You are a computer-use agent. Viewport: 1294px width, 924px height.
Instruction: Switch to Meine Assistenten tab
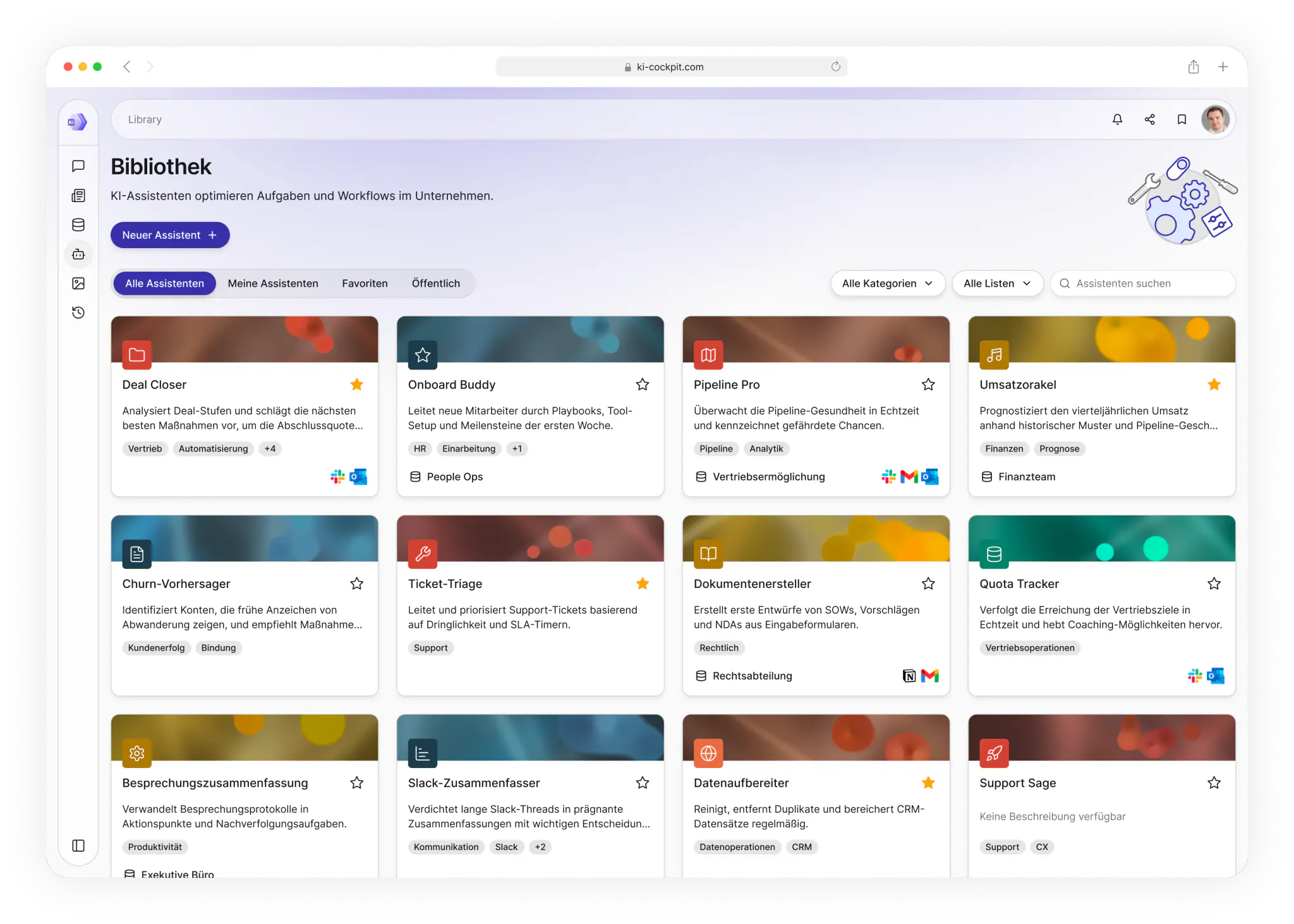273,284
